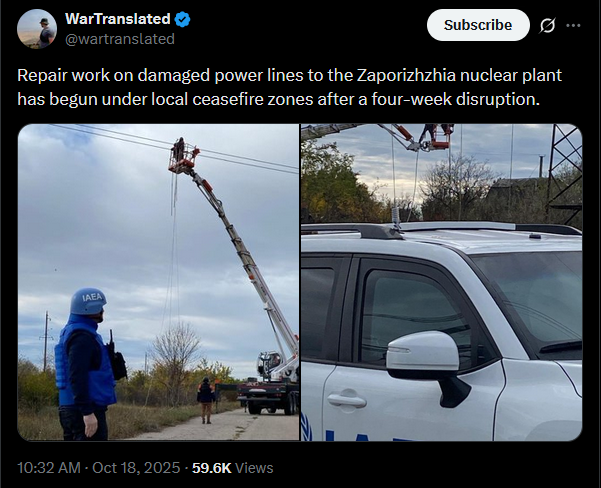Click the crane basket with workers
The height and width of the screenshot is (488, 601).
pos(184,157)
